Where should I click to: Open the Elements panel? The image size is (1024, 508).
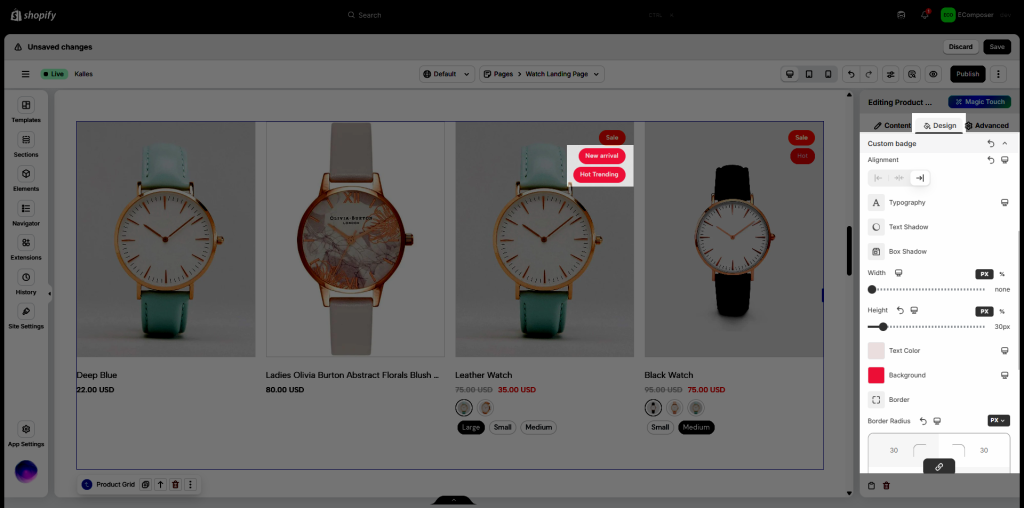pos(26,179)
